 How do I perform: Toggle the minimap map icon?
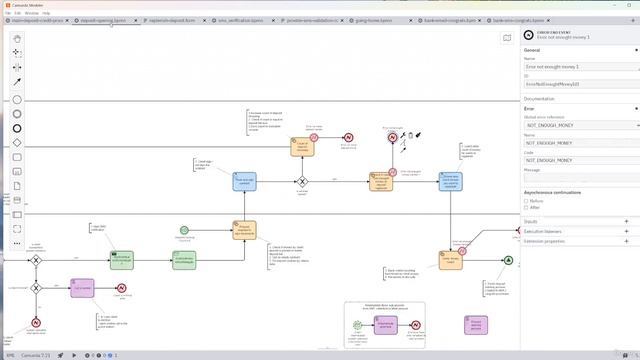click(507, 38)
